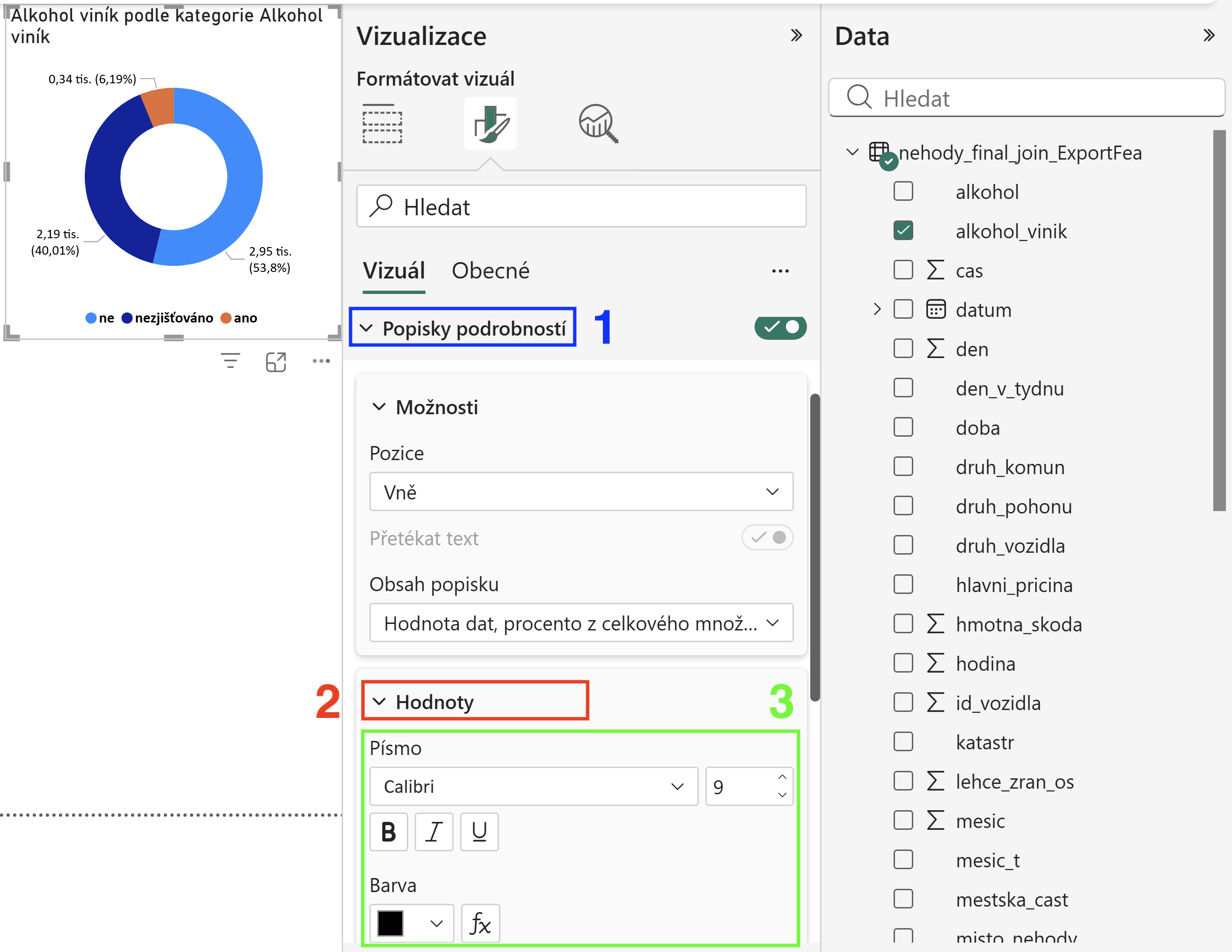Uncheck the alkohol_vinik field checkbox

click(903, 231)
